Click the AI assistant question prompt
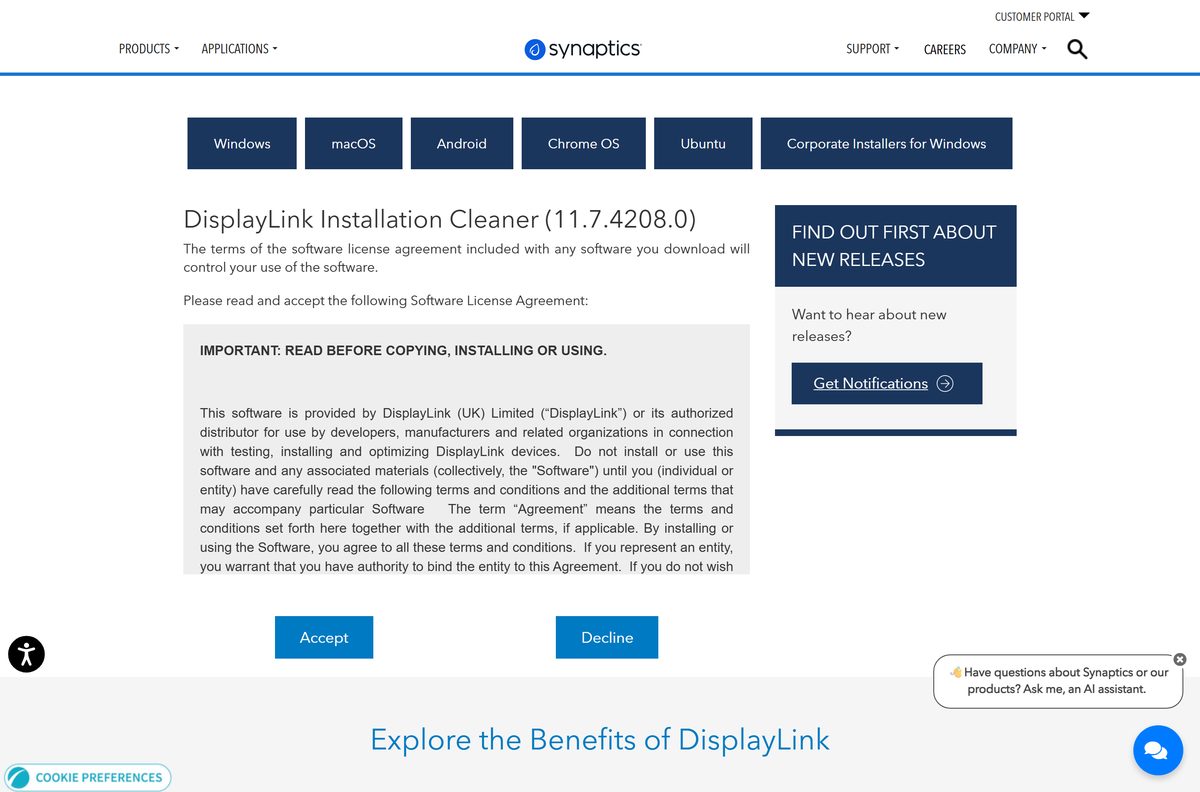The height and width of the screenshot is (792, 1200). pos(1058,681)
